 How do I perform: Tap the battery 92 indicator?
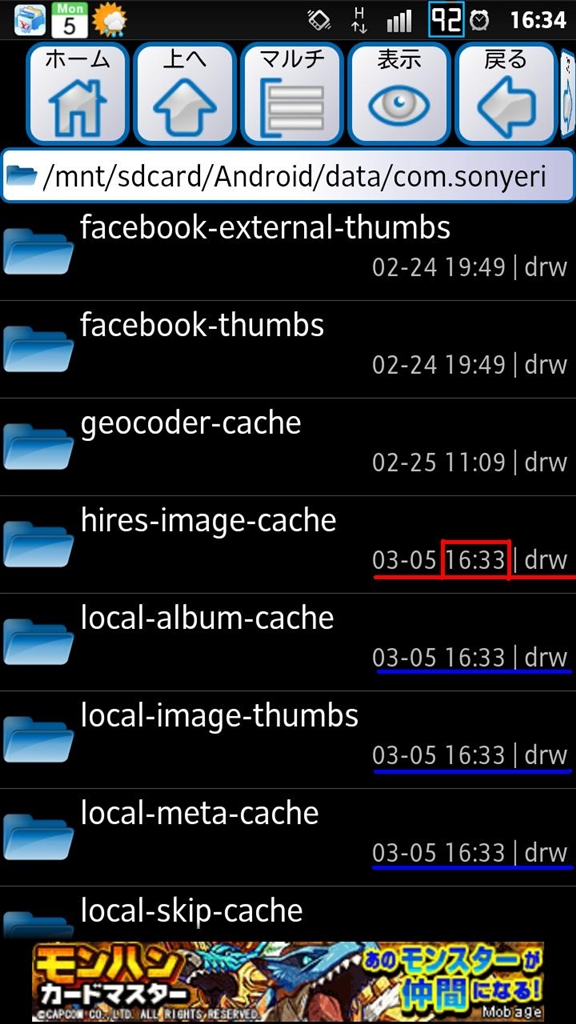tap(446, 20)
